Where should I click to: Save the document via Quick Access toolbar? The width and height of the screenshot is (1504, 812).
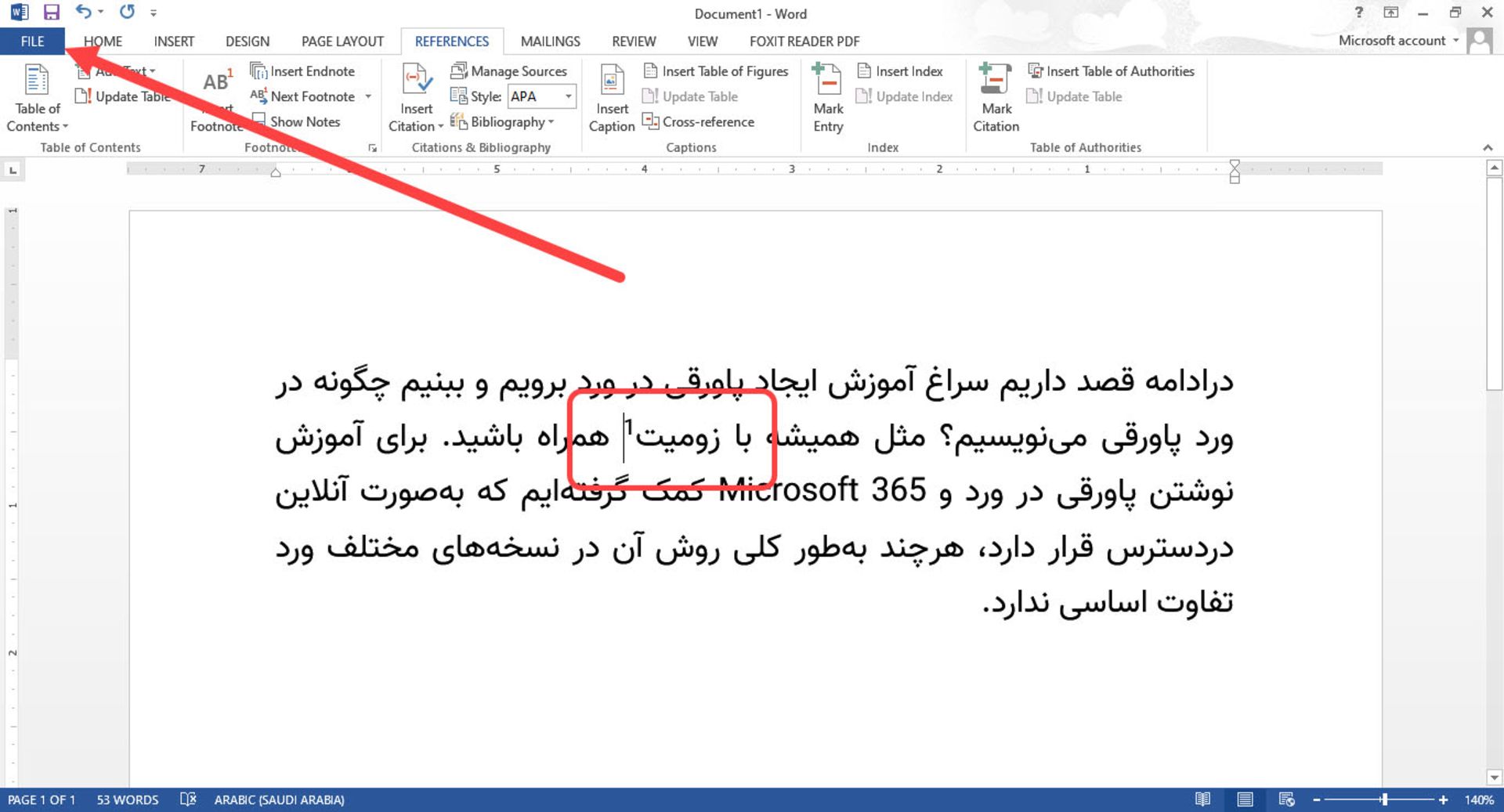click(52, 12)
